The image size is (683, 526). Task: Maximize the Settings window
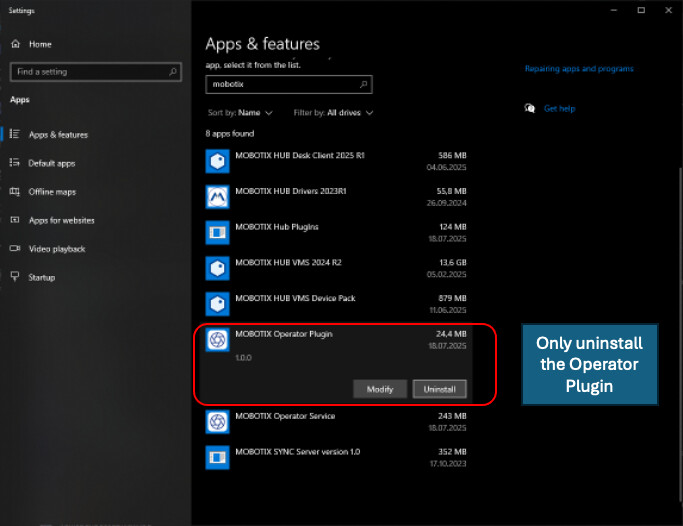[x=641, y=10]
